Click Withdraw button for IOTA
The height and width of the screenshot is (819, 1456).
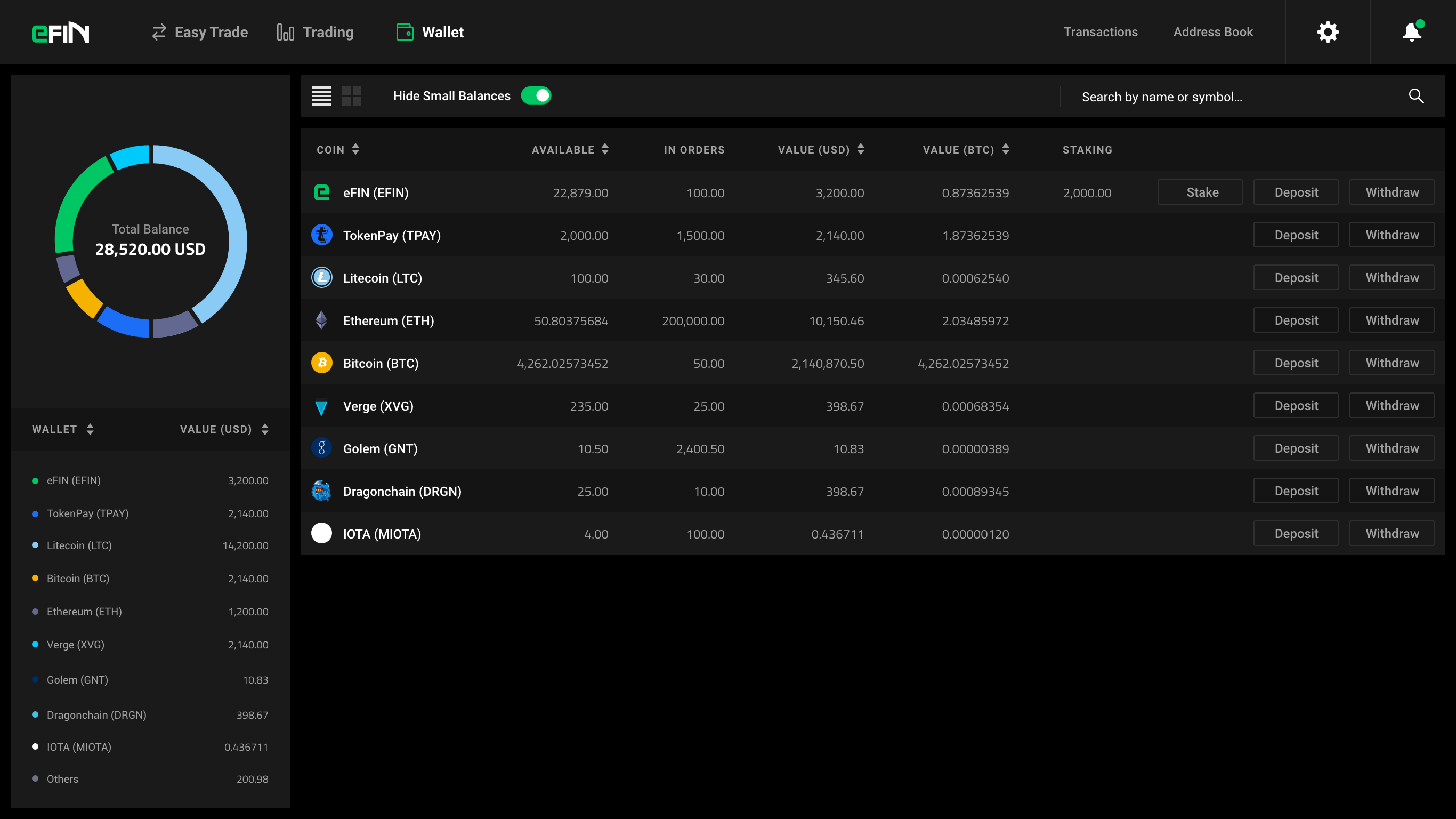coord(1392,533)
